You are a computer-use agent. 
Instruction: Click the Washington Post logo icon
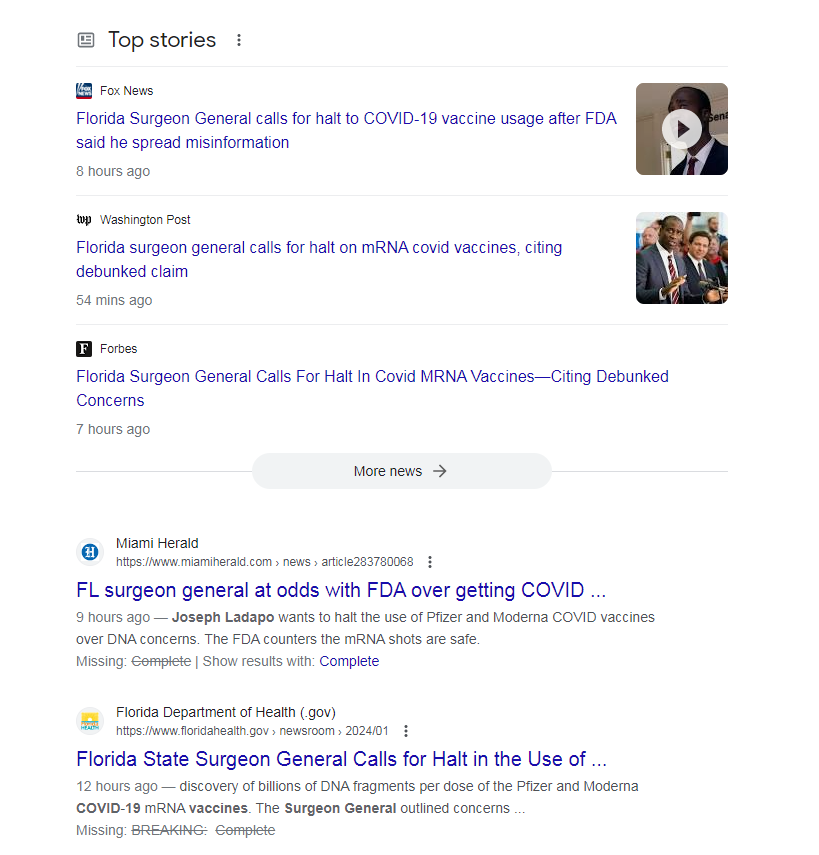click(84, 220)
